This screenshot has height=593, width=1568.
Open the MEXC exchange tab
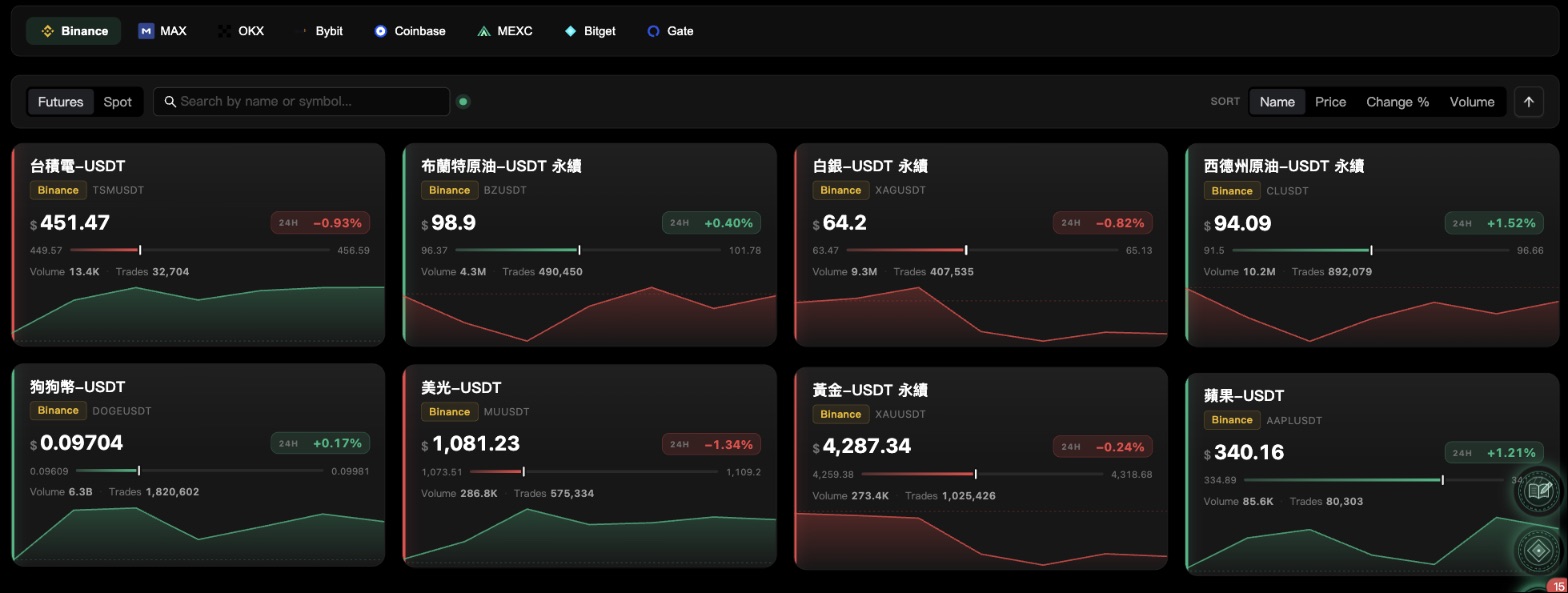tap(505, 31)
